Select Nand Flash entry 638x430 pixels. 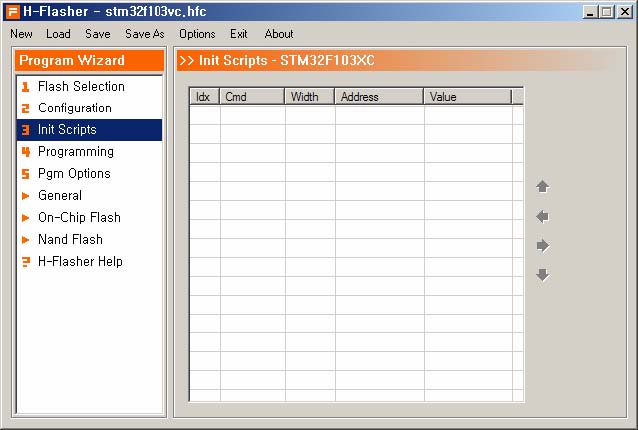89,240
